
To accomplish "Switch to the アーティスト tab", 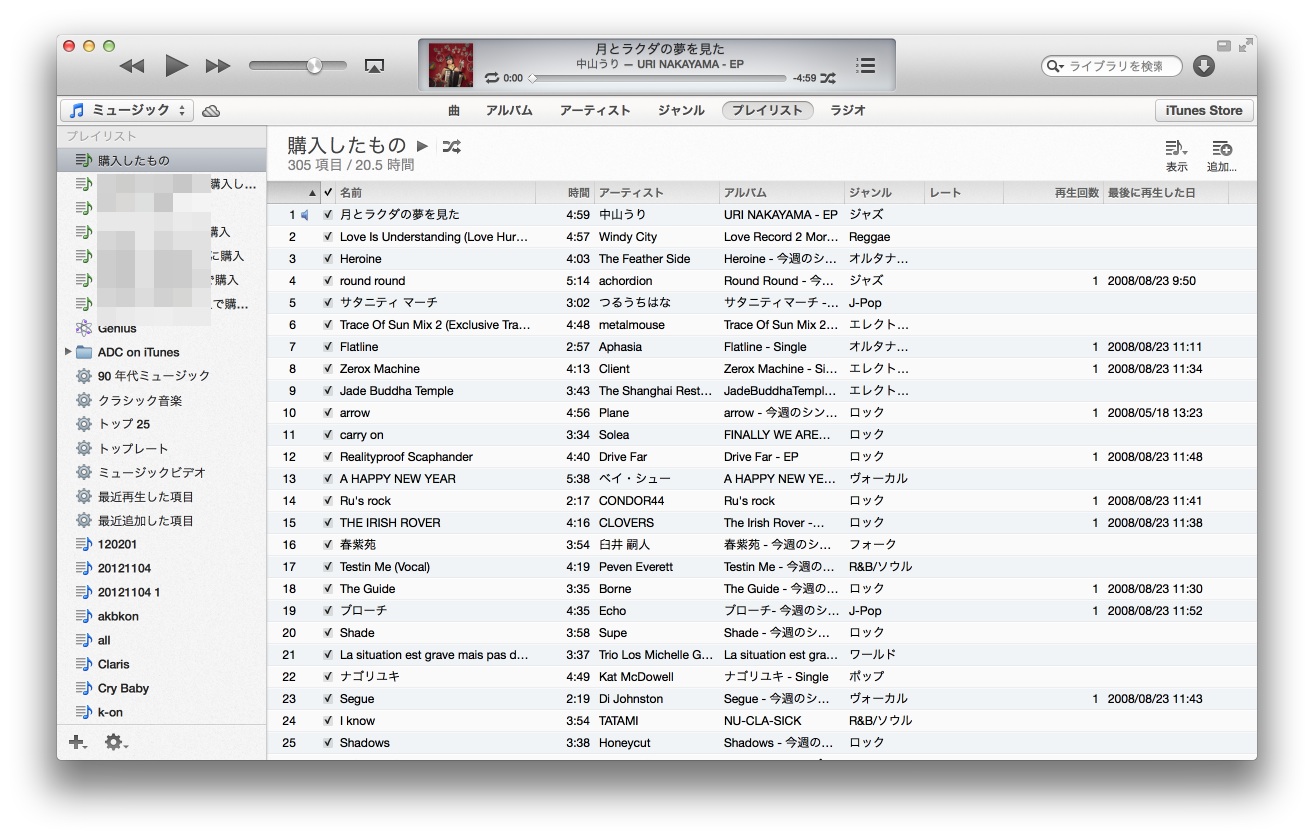I will pyautogui.click(x=595, y=110).
